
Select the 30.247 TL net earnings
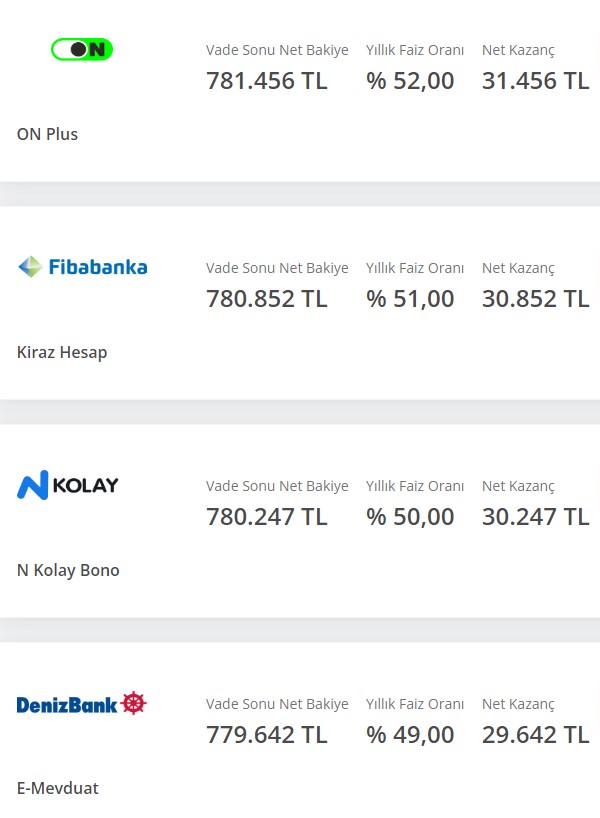click(x=535, y=517)
